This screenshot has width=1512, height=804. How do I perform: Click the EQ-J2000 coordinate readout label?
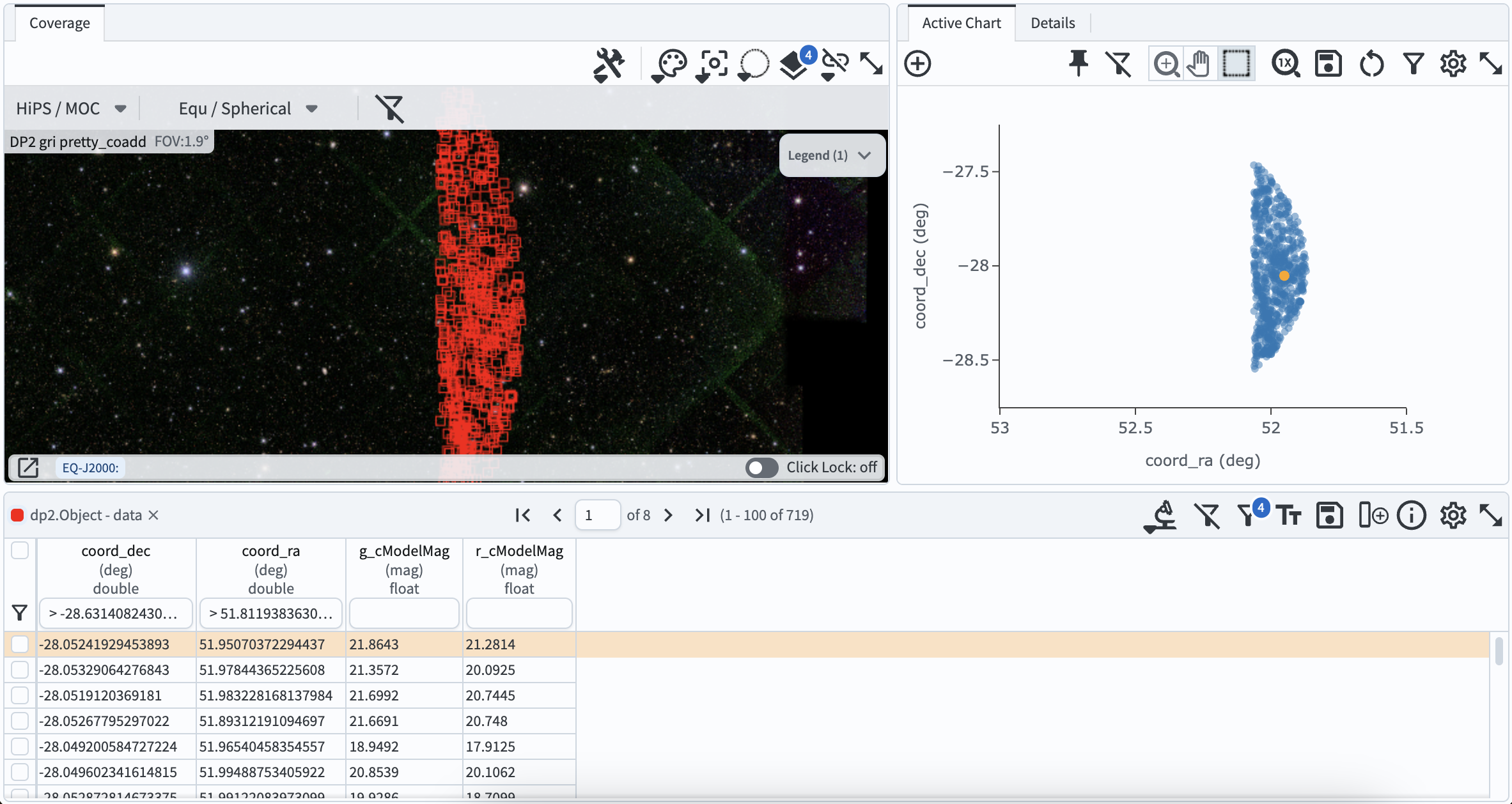[90, 468]
